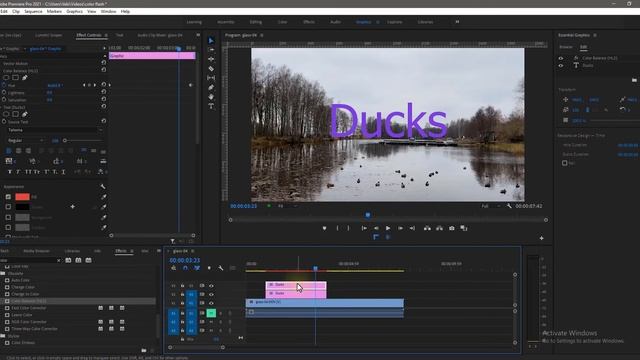
Task: Open Media Browser tab
Action: tap(36, 251)
